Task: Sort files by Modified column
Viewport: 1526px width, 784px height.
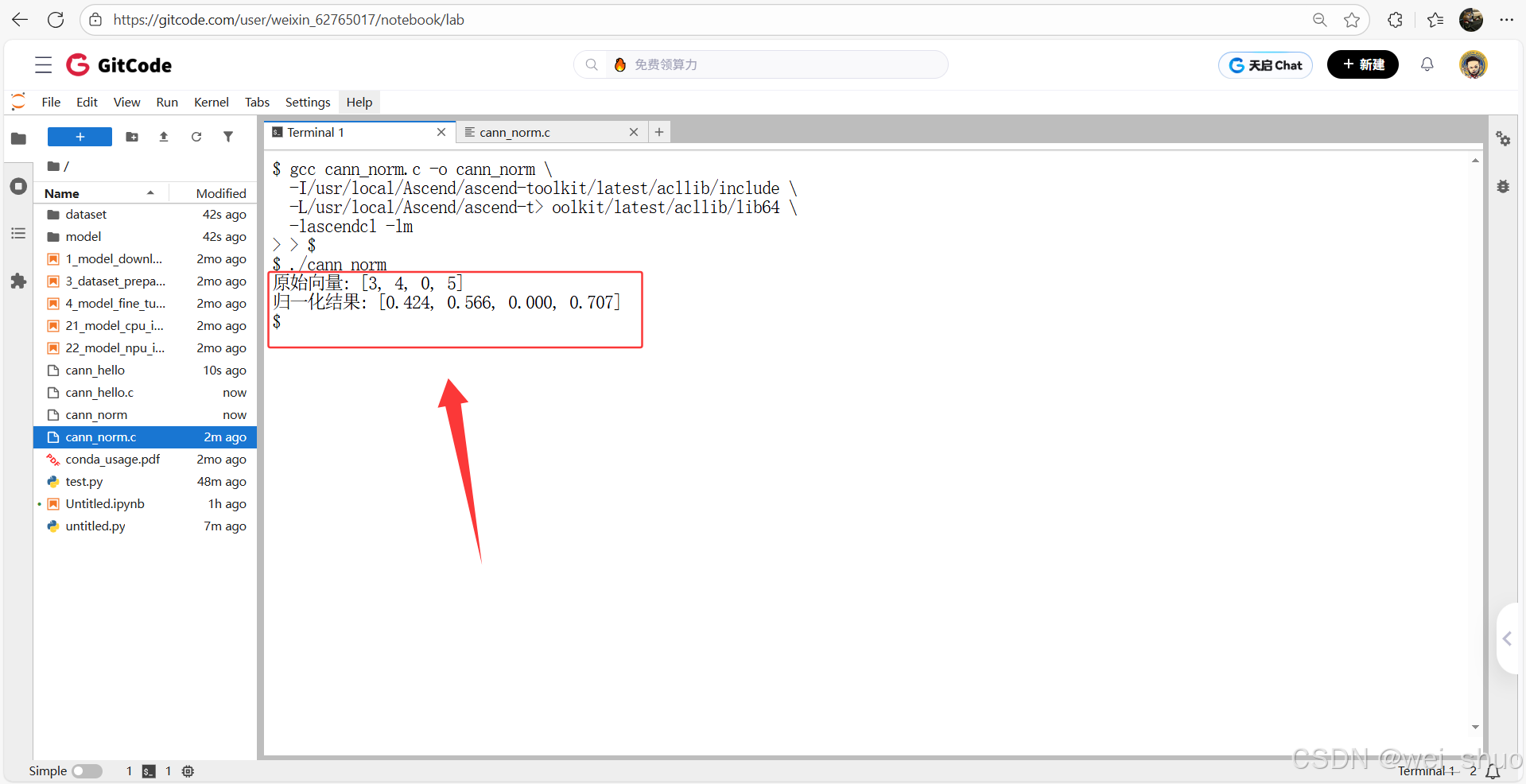Action: click(x=213, y=193)
